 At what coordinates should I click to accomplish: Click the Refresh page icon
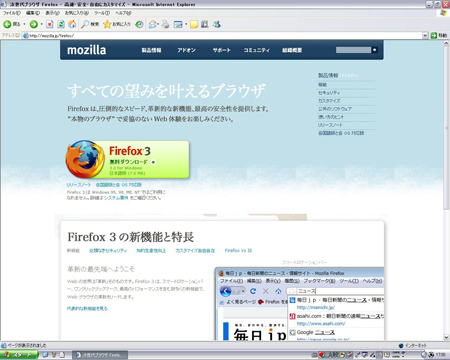[x=61, y=24]
